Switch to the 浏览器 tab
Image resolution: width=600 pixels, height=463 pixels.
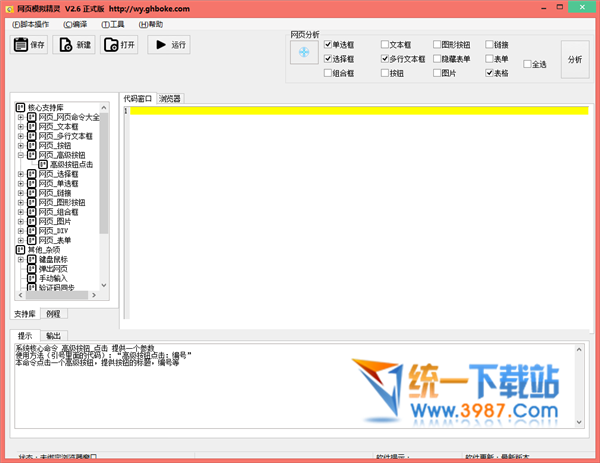pyautogui.click(x=170, y=99)
